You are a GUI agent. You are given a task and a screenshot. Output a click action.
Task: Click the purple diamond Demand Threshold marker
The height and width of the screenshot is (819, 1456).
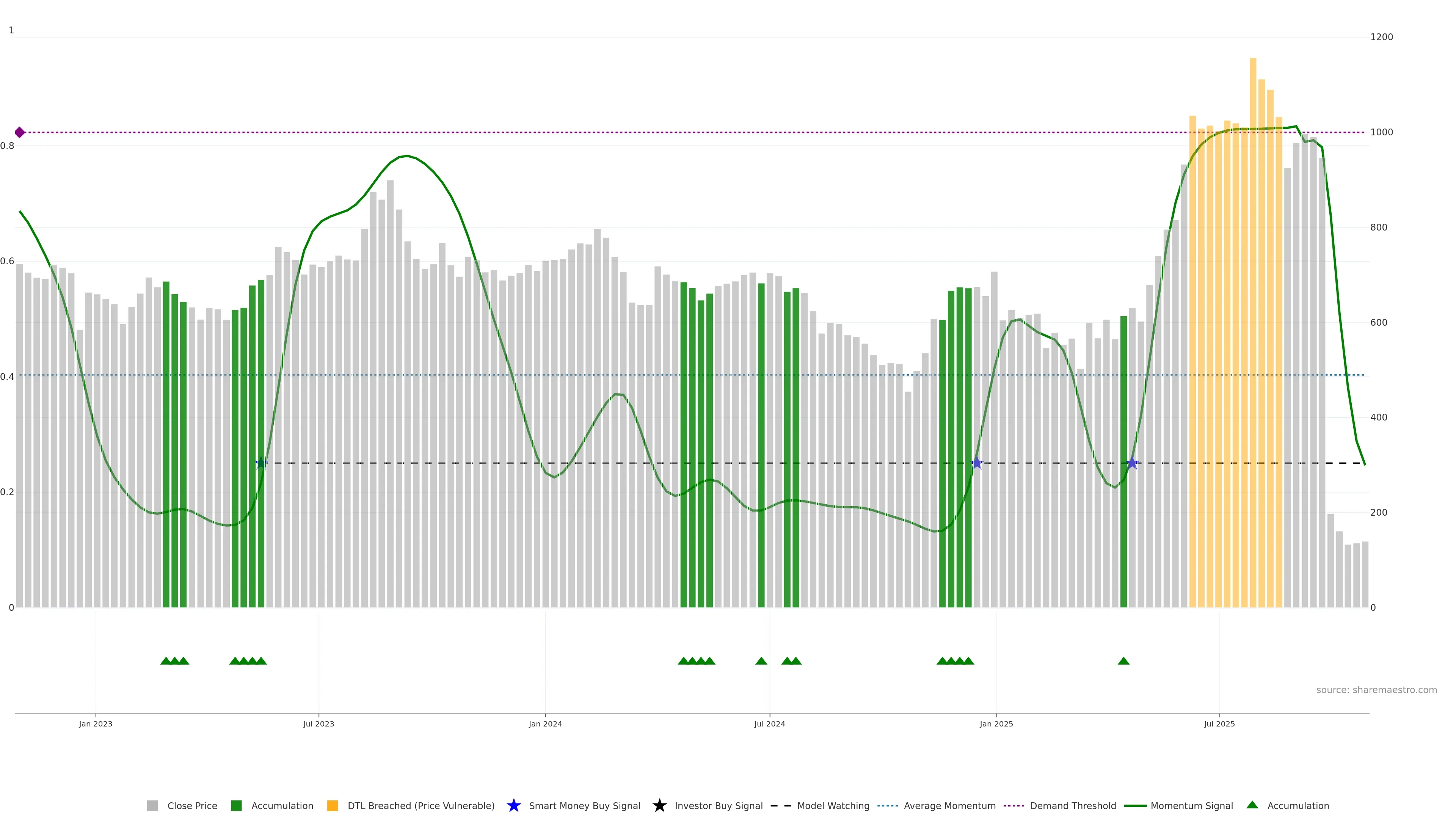(20, 132)
